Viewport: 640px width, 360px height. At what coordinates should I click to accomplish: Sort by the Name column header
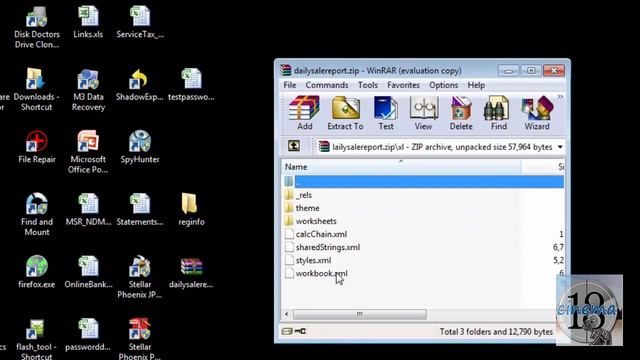pos(401,167)
